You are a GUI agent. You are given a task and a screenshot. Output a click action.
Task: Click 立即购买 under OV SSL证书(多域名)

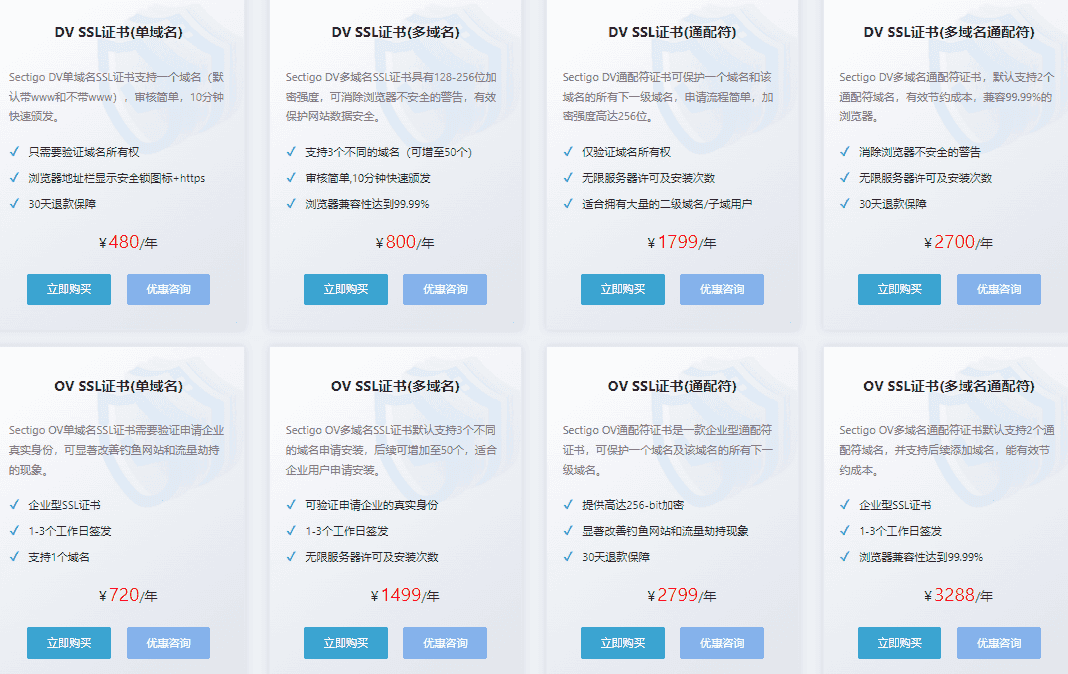345,643
